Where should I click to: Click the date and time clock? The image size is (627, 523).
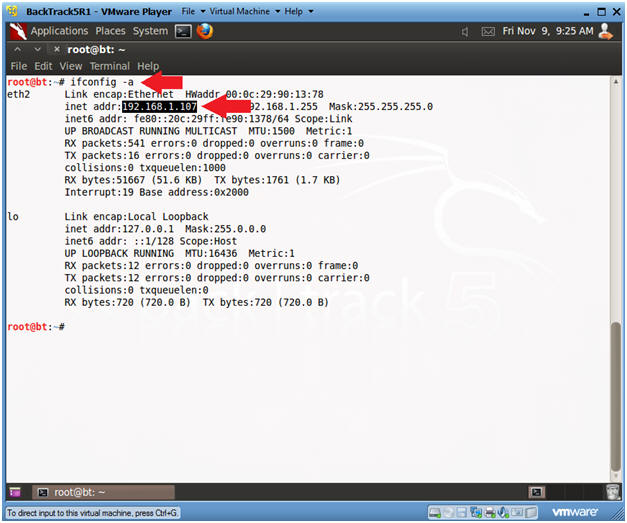(x=548, y=31)
